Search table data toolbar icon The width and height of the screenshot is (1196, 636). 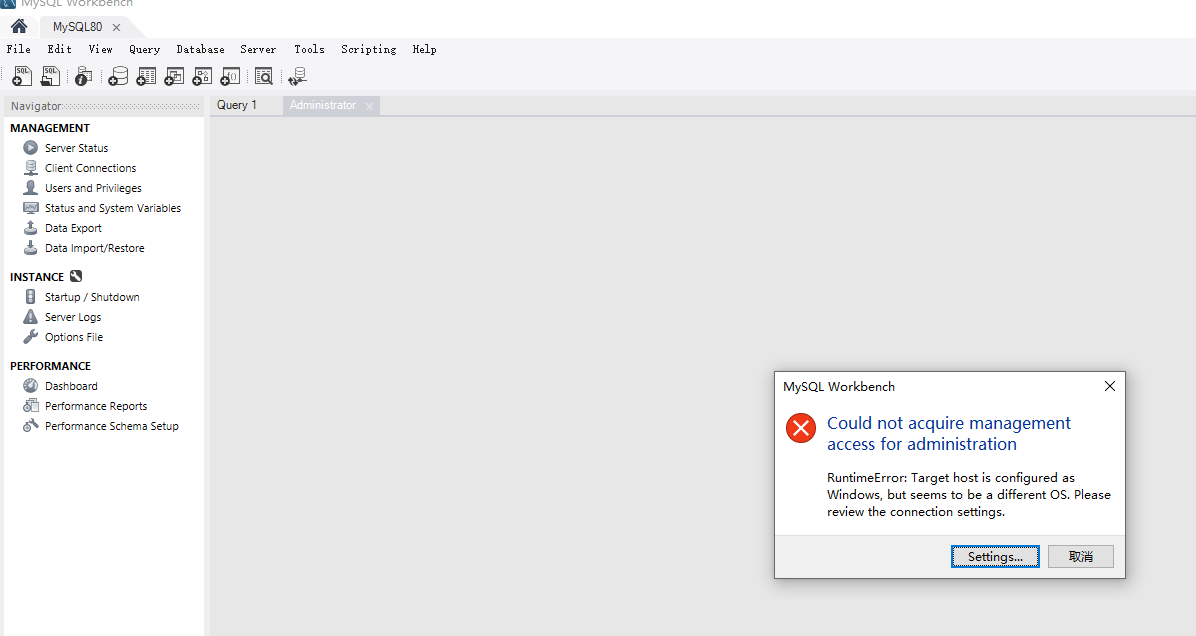[264, 76]
